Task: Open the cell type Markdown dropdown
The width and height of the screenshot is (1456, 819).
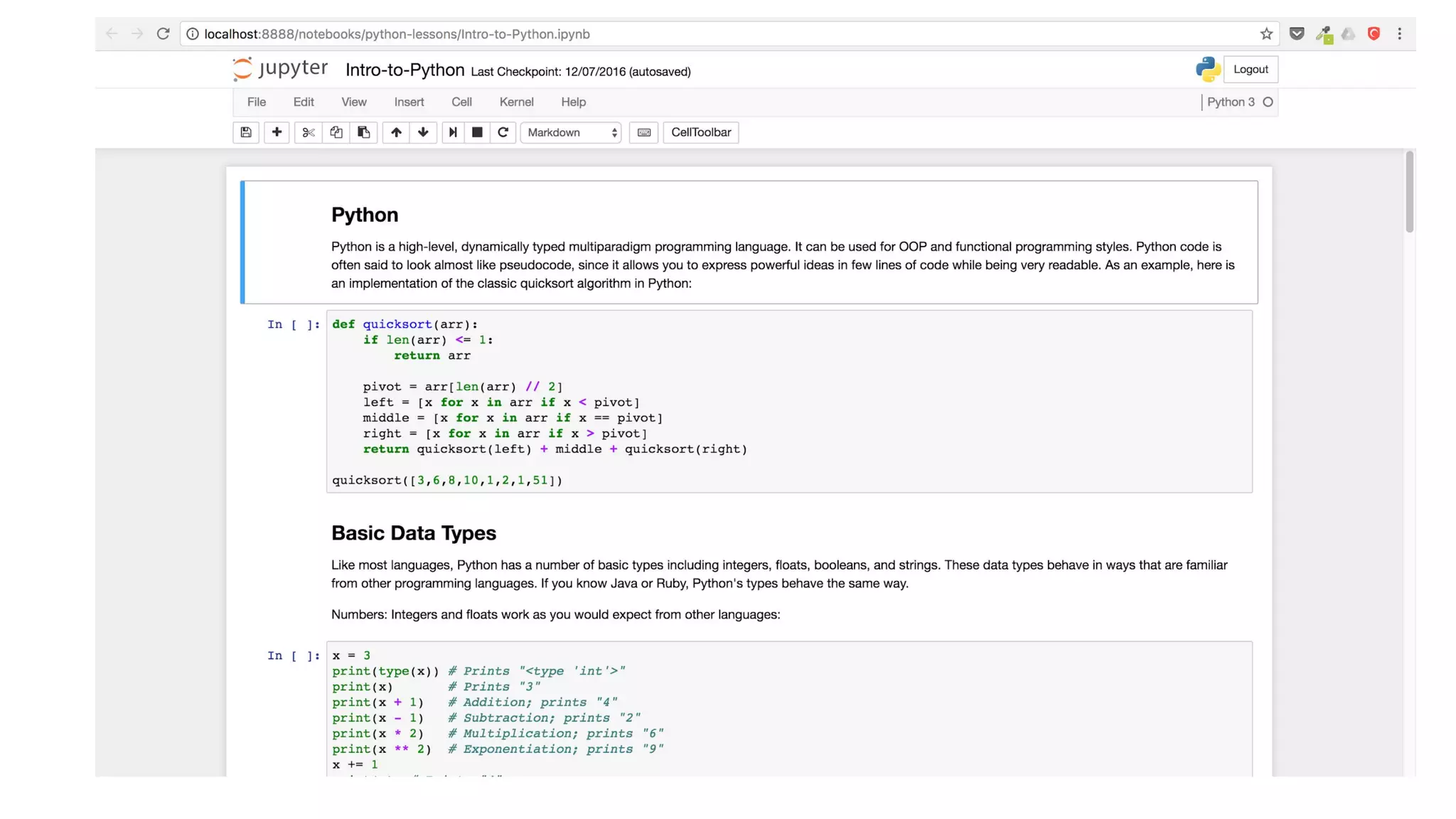Action: [x=572, y=132]
